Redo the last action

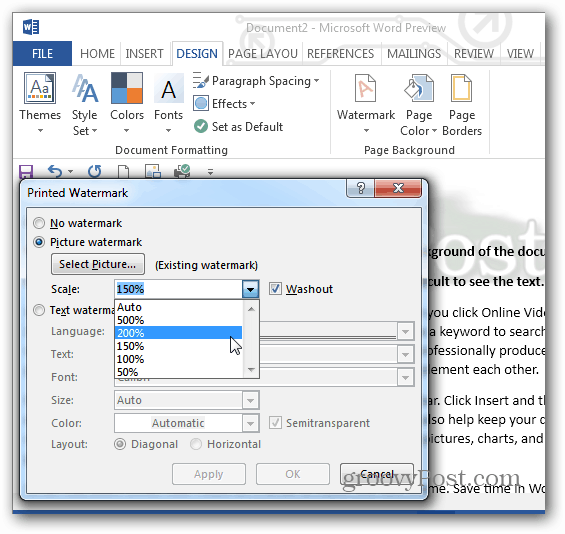pyautogui.click(x=95, y=172)
